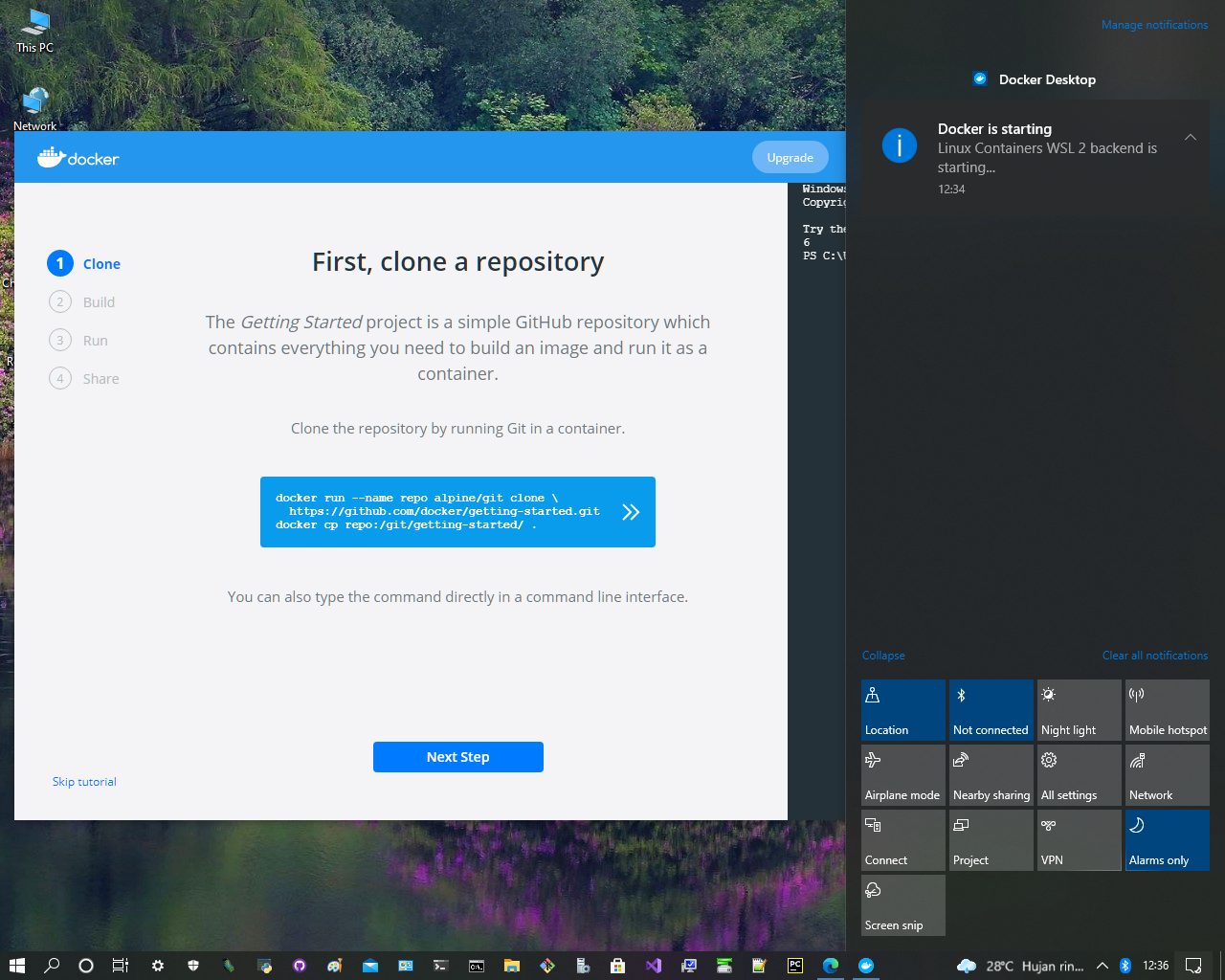Open Microsoft Edge from the taskbar
Screen dimensions: 1225x980
[831, 966]
